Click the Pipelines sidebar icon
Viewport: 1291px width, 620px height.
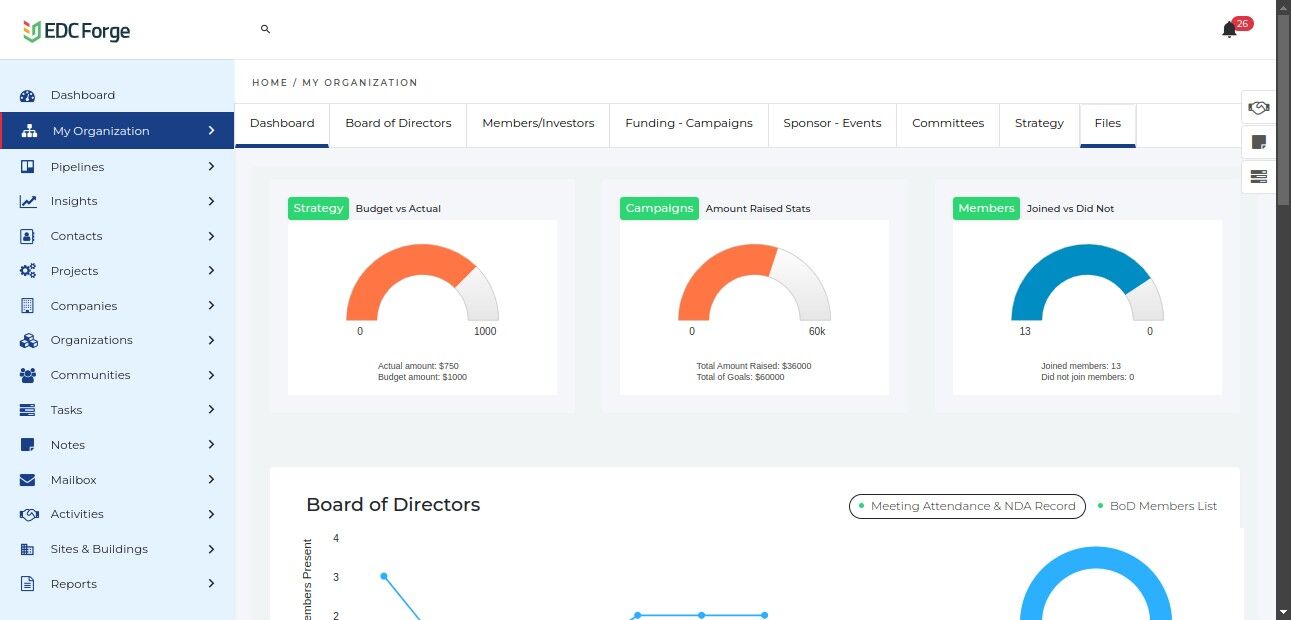tap(29, 167)
